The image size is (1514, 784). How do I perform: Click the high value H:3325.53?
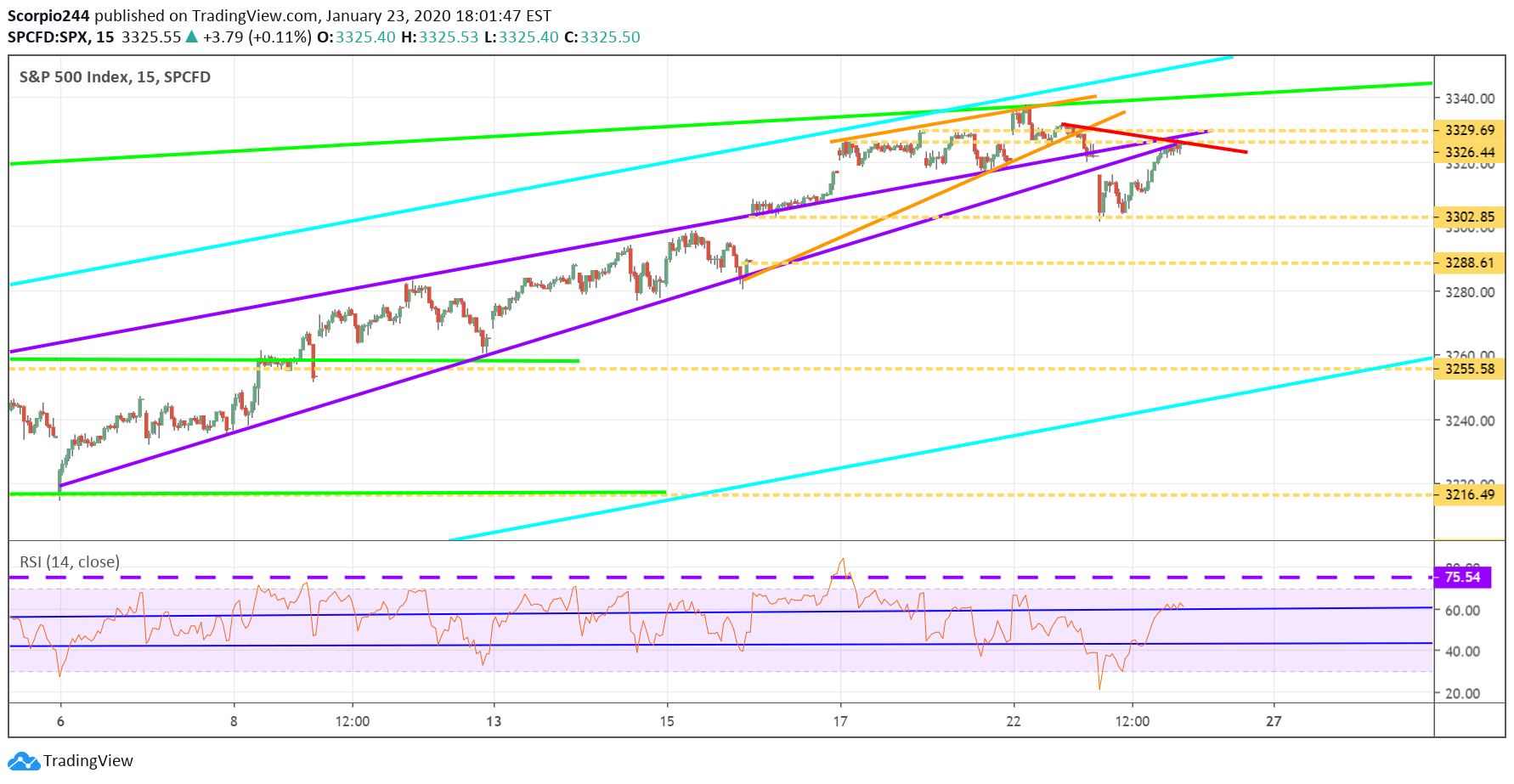pos(440,37)
